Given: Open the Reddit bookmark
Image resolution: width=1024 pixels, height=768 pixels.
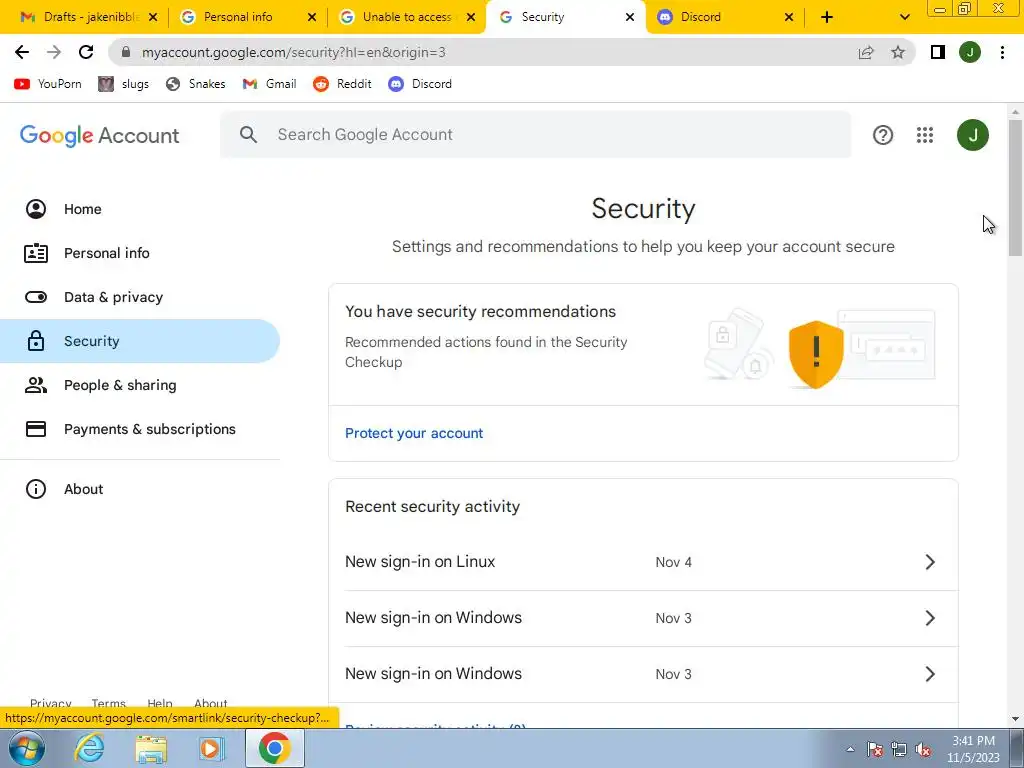Looking at the screenshot, I should point(342,84).
